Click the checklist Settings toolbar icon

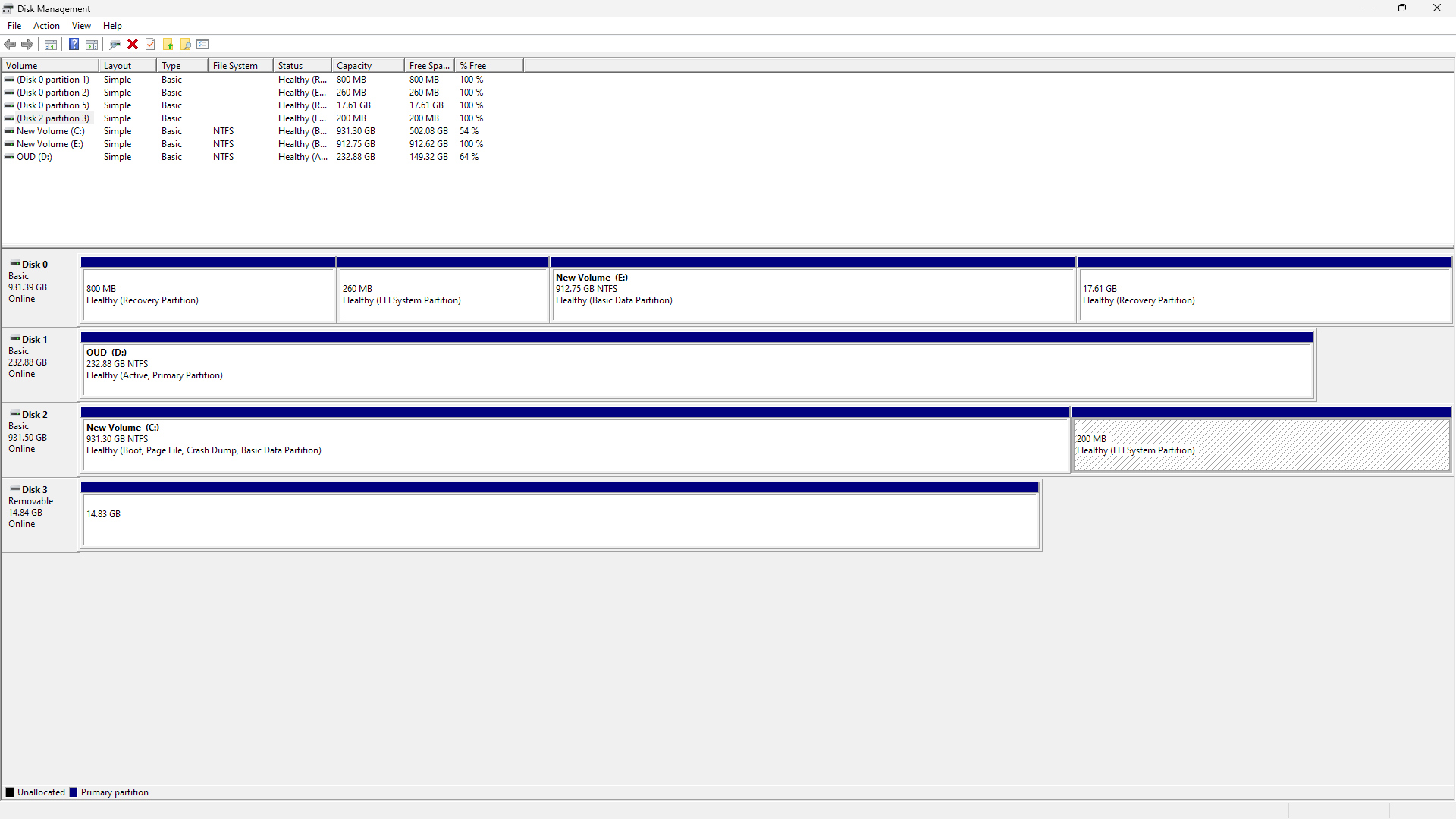pos(202,44)
